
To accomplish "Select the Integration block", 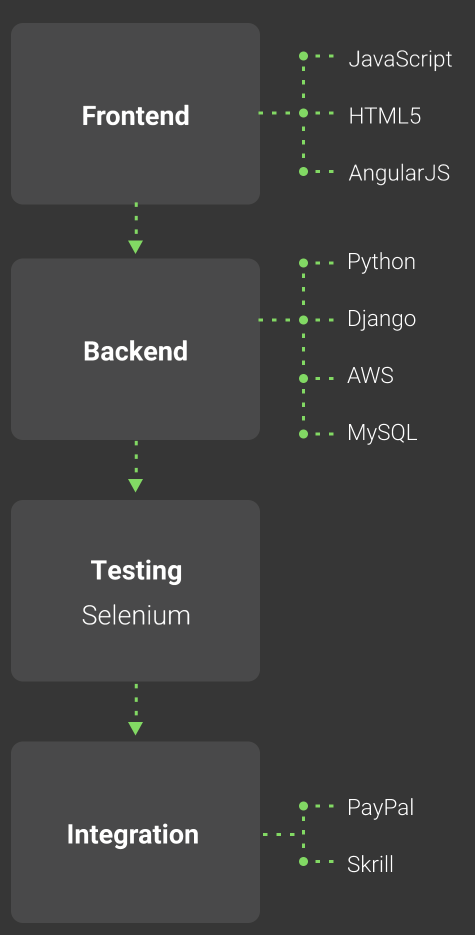I will [135, 832].
